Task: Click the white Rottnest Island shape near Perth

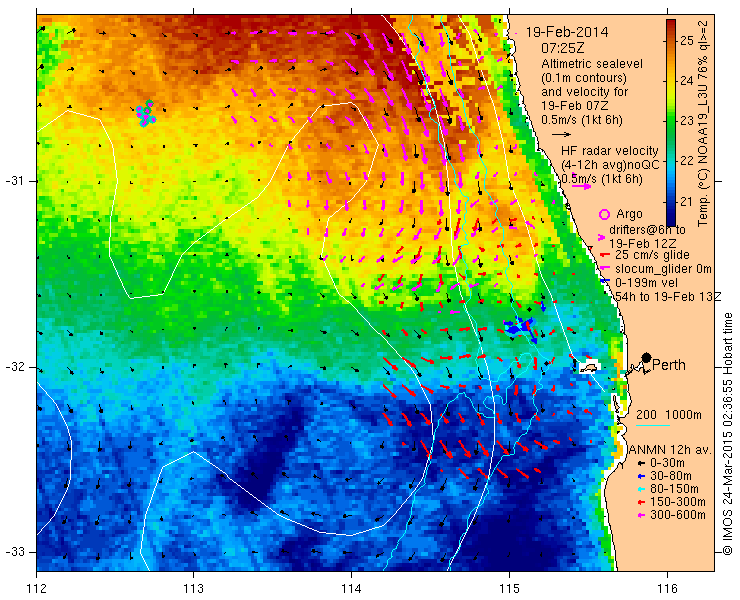Action: tap(589, 367)
